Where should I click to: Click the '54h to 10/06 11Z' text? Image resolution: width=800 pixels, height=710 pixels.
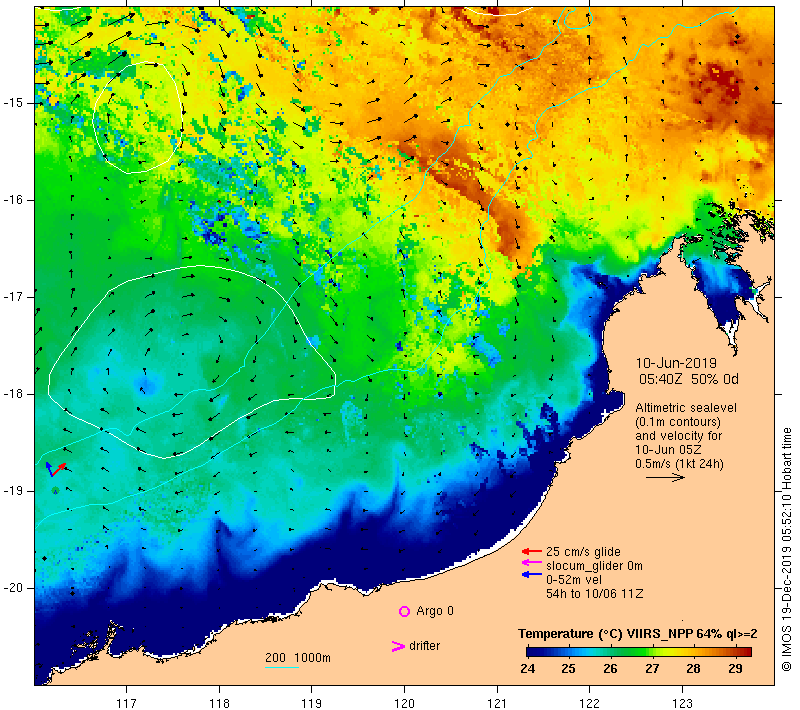pyautogui.click(x=594, y=594)
